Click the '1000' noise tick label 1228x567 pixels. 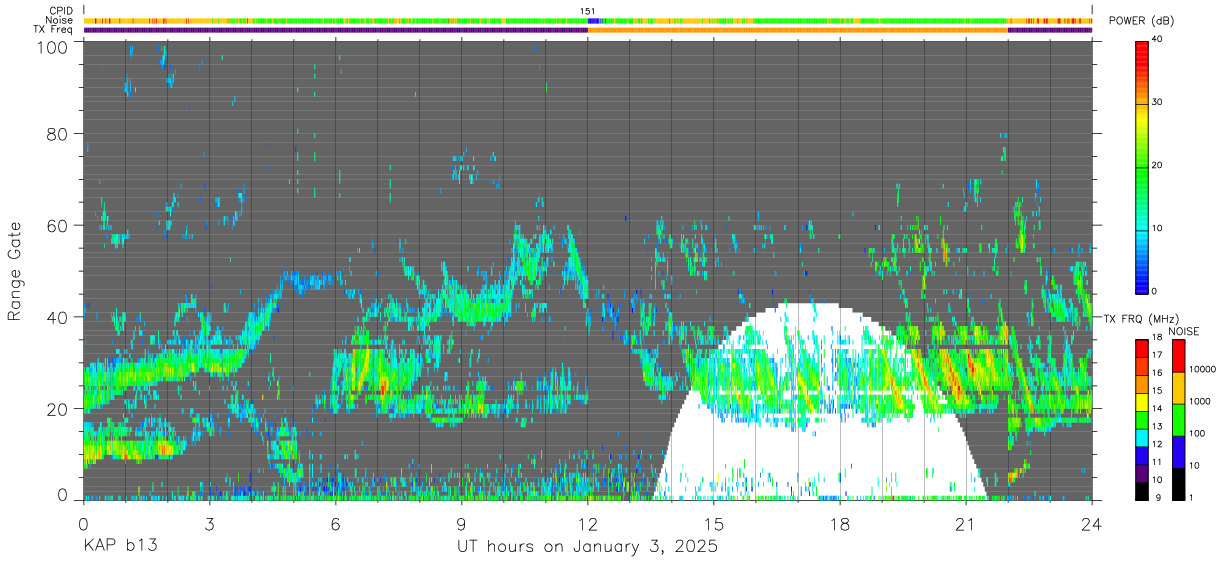click(1200, 401)
